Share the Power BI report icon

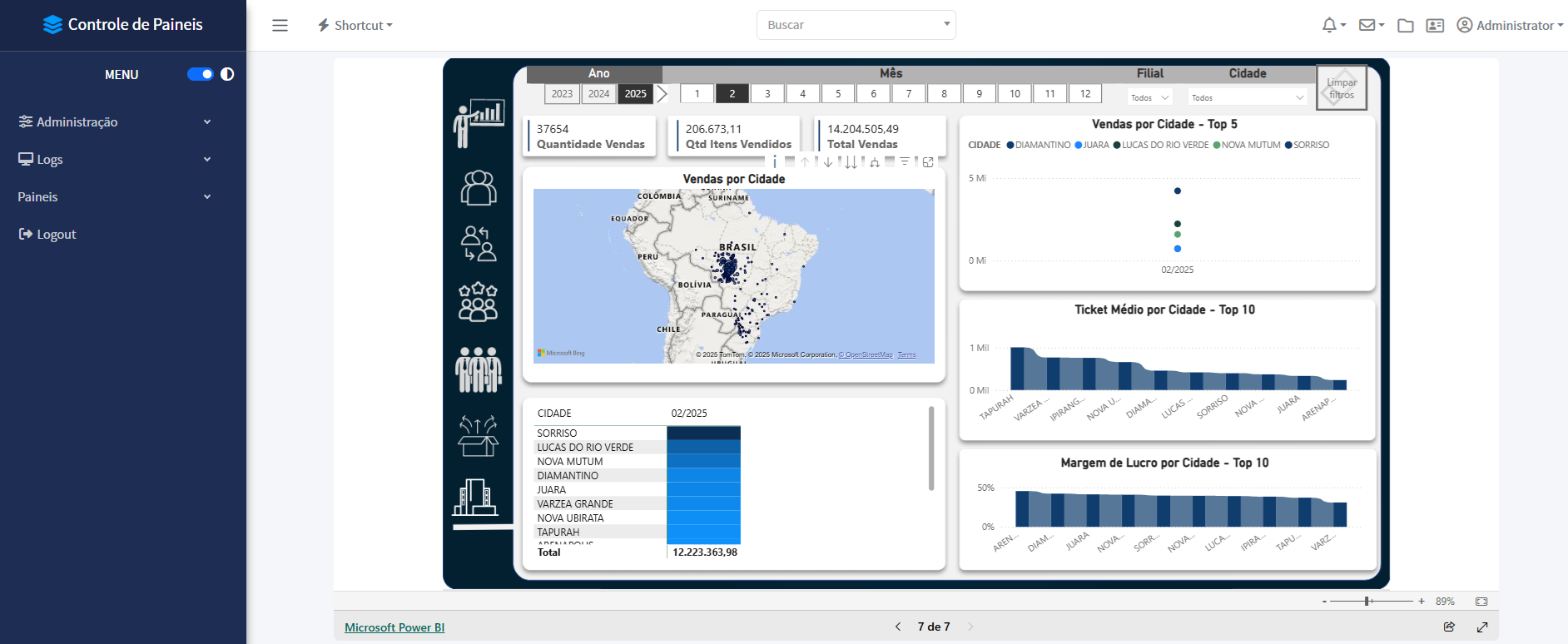[x=1449, y=627]
